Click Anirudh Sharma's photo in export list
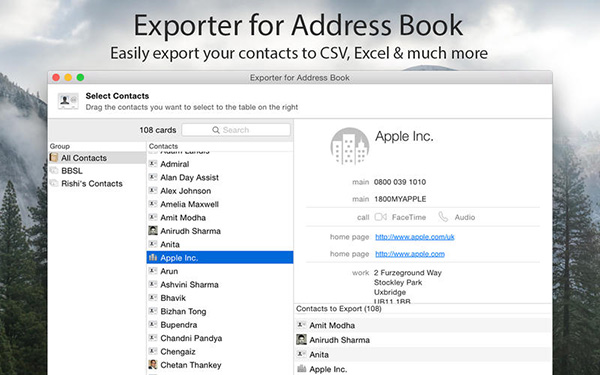600x375 pixels. [302, 339]
